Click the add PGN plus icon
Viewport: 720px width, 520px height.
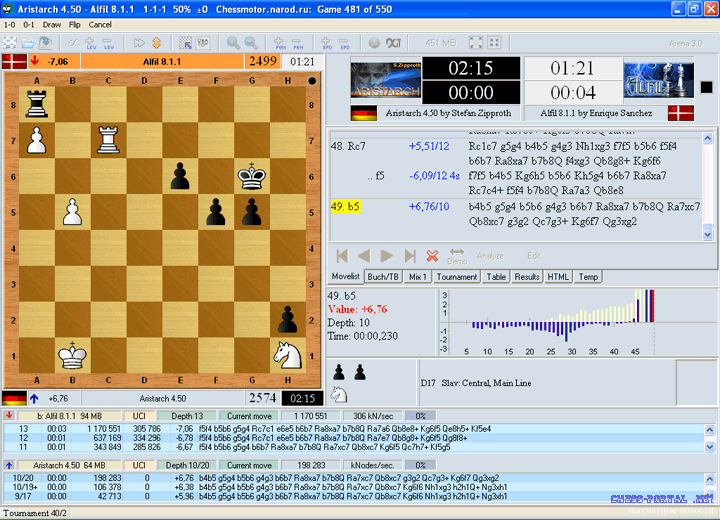coord(279,43)
